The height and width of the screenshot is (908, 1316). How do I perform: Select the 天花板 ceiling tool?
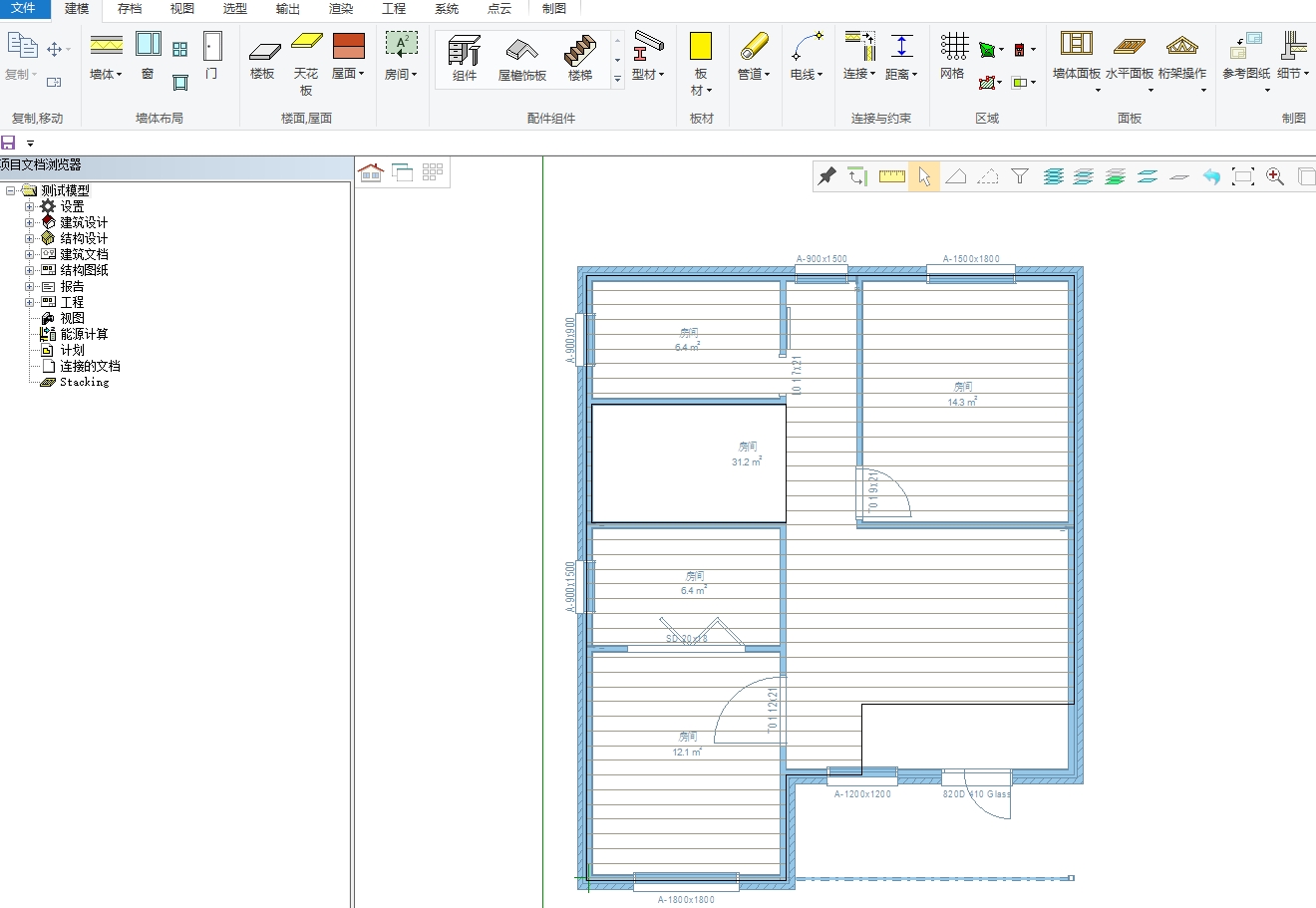306,64
